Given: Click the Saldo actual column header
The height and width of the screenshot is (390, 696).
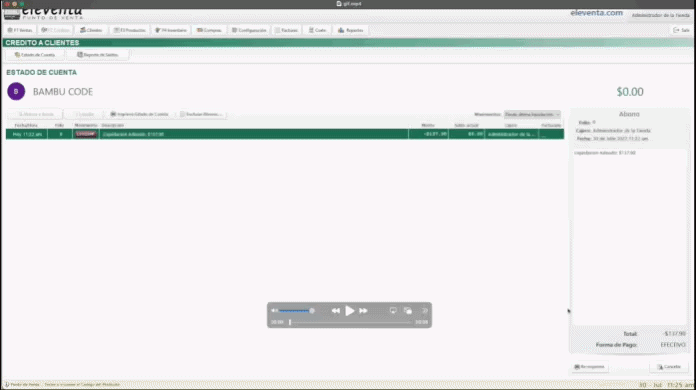Looking at the screenshot, I should [x=466, y=126].
